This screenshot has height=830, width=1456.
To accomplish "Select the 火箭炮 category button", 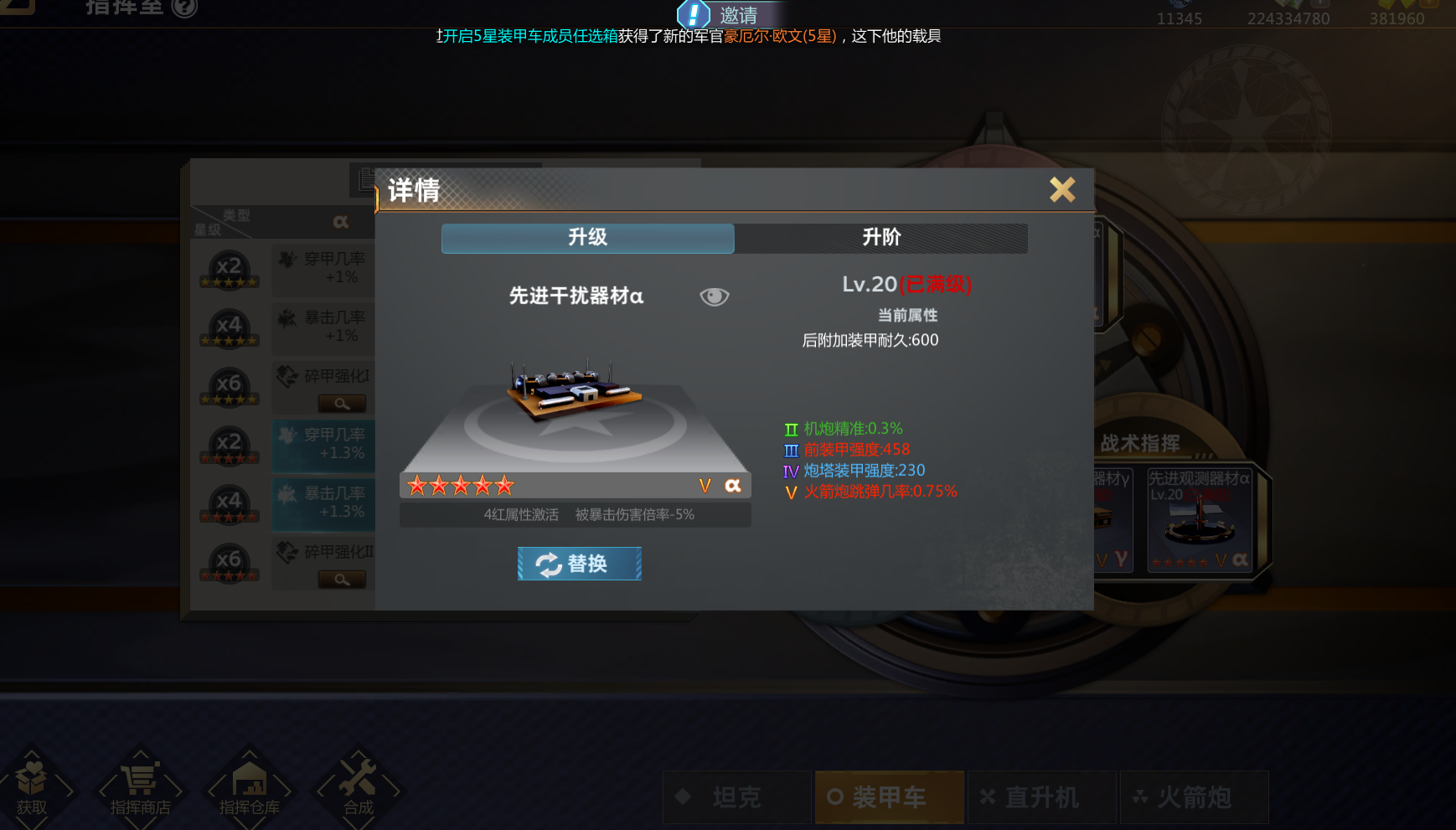I will [x=1195, y=797].
